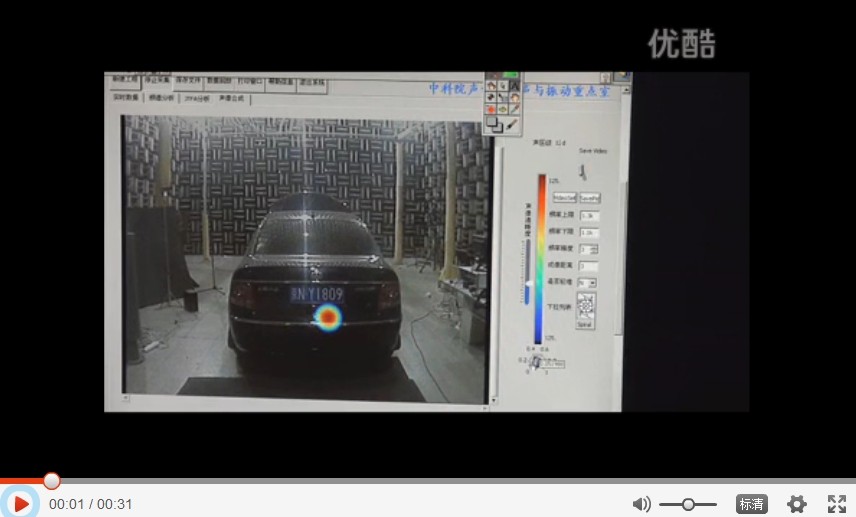Click the player volume slider handle
Viewport: 856px width, 517px height.
pos(688,504)
